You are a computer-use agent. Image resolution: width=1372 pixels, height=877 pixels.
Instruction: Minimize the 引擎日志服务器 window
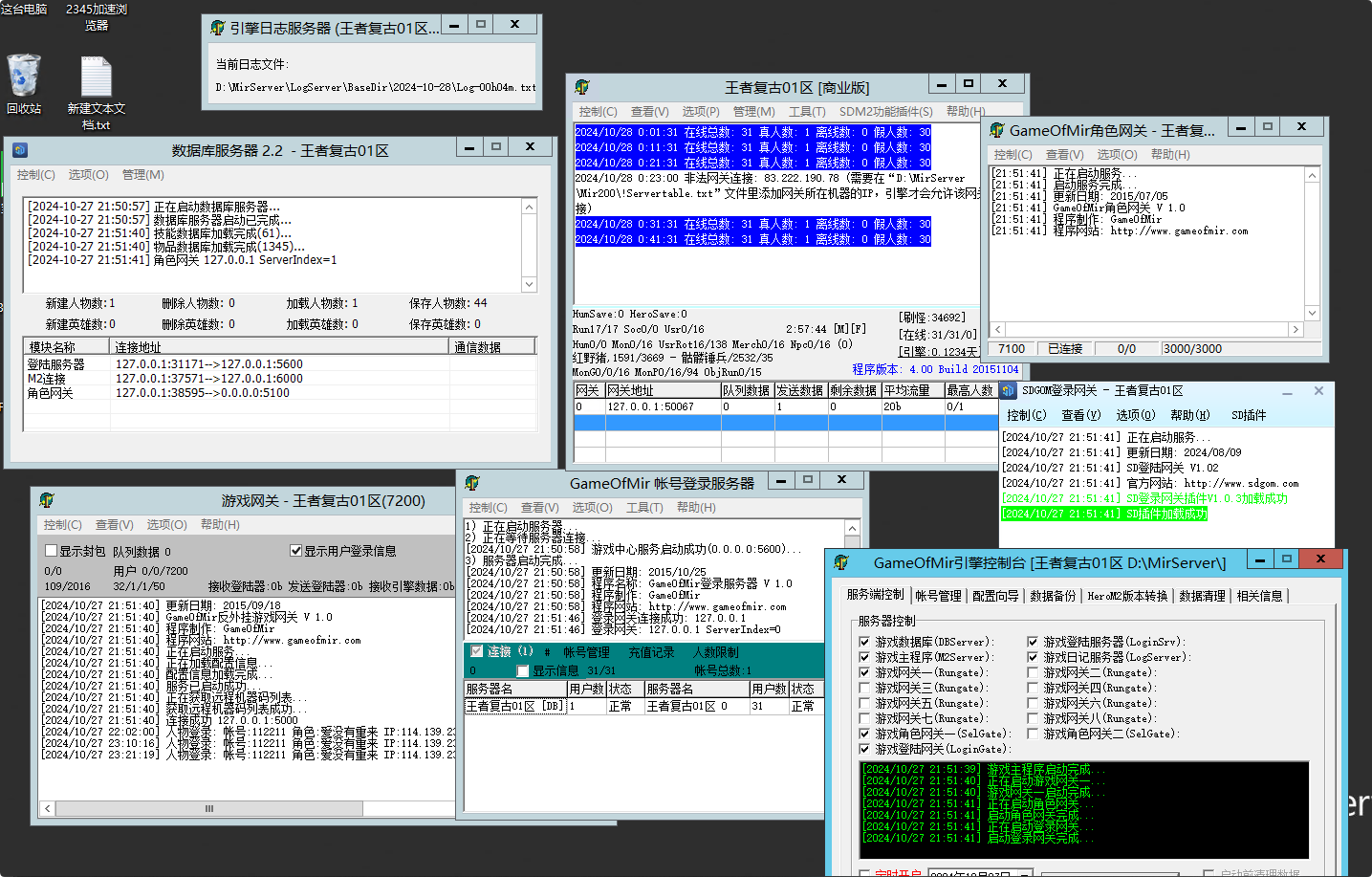[x=454, y=25]
